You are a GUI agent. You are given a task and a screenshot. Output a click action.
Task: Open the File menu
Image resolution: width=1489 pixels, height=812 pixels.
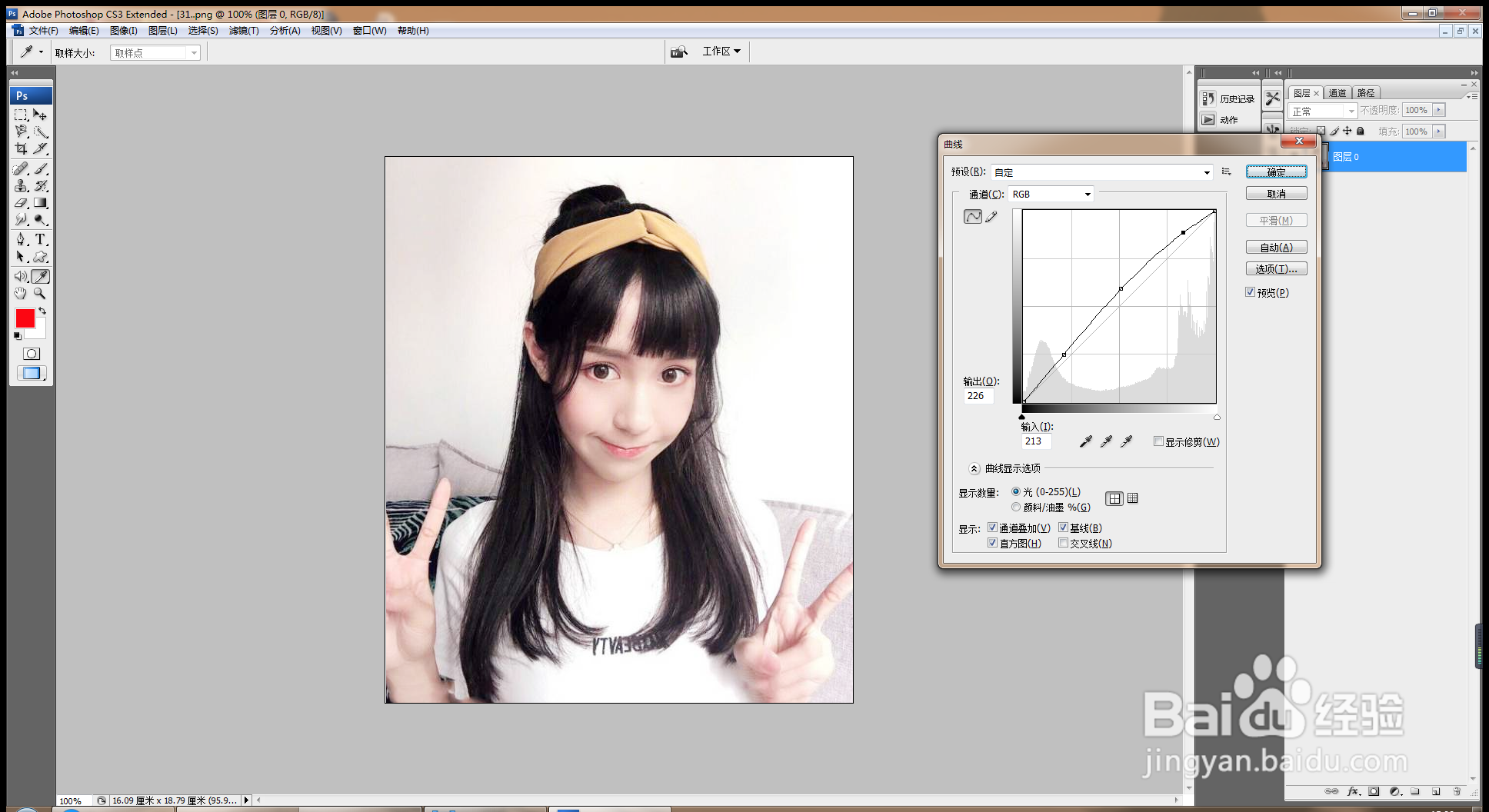click(x=43, y=31)
